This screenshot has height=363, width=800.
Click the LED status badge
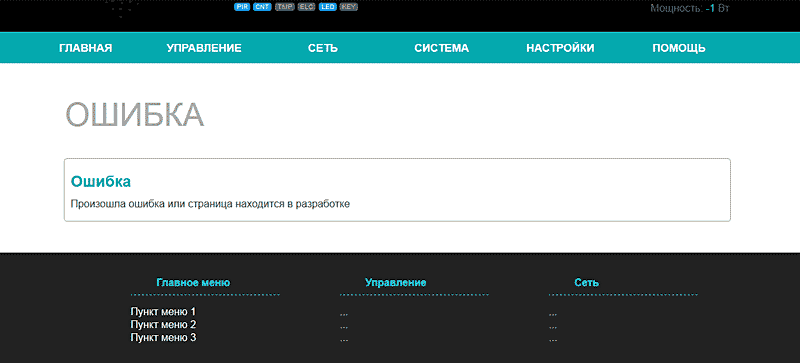328,7
